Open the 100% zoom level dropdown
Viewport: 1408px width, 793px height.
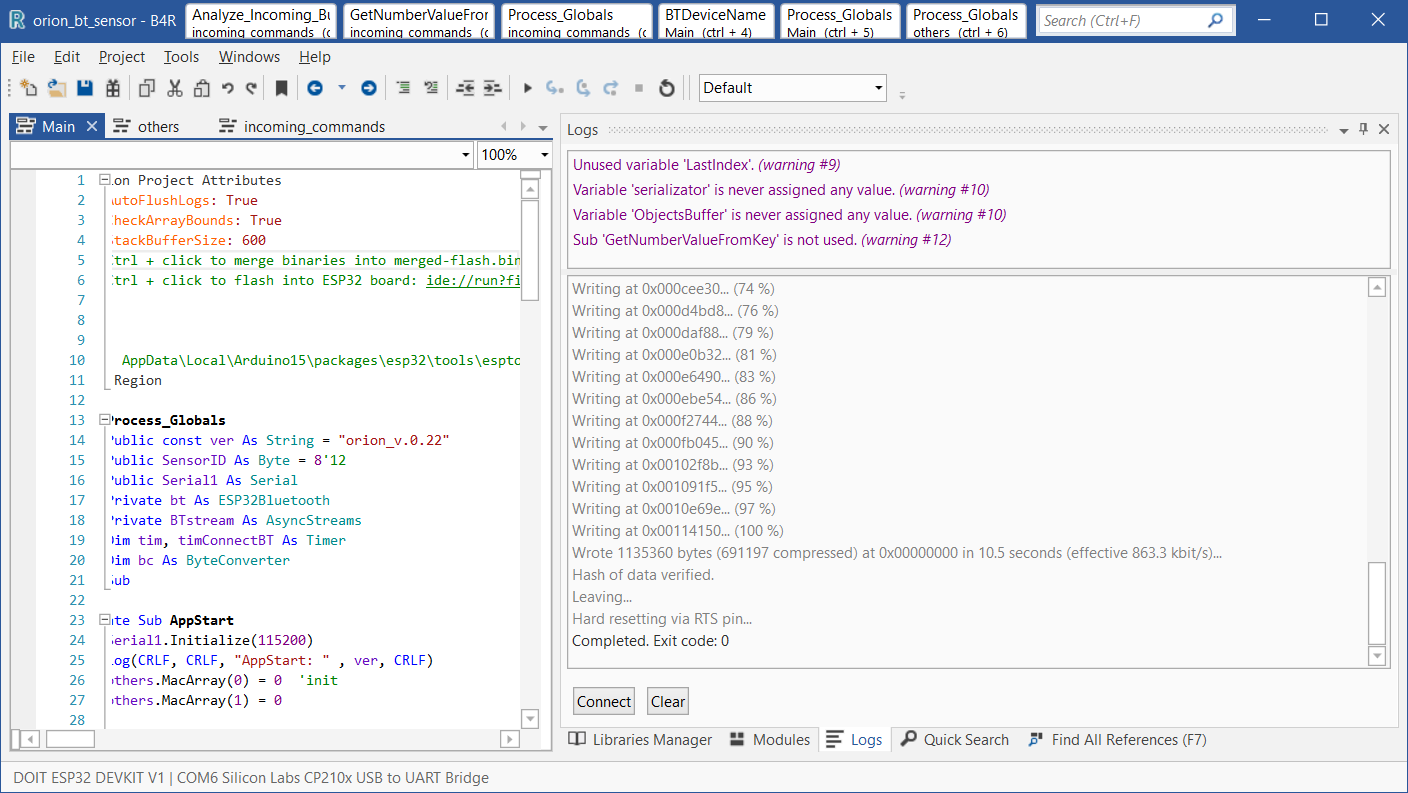515,155
